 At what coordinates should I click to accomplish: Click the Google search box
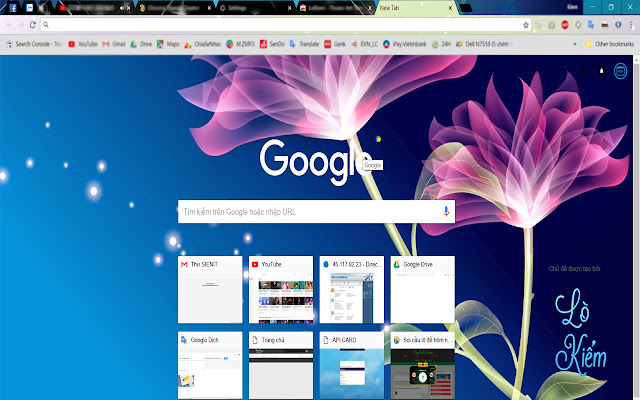(316, 211)
